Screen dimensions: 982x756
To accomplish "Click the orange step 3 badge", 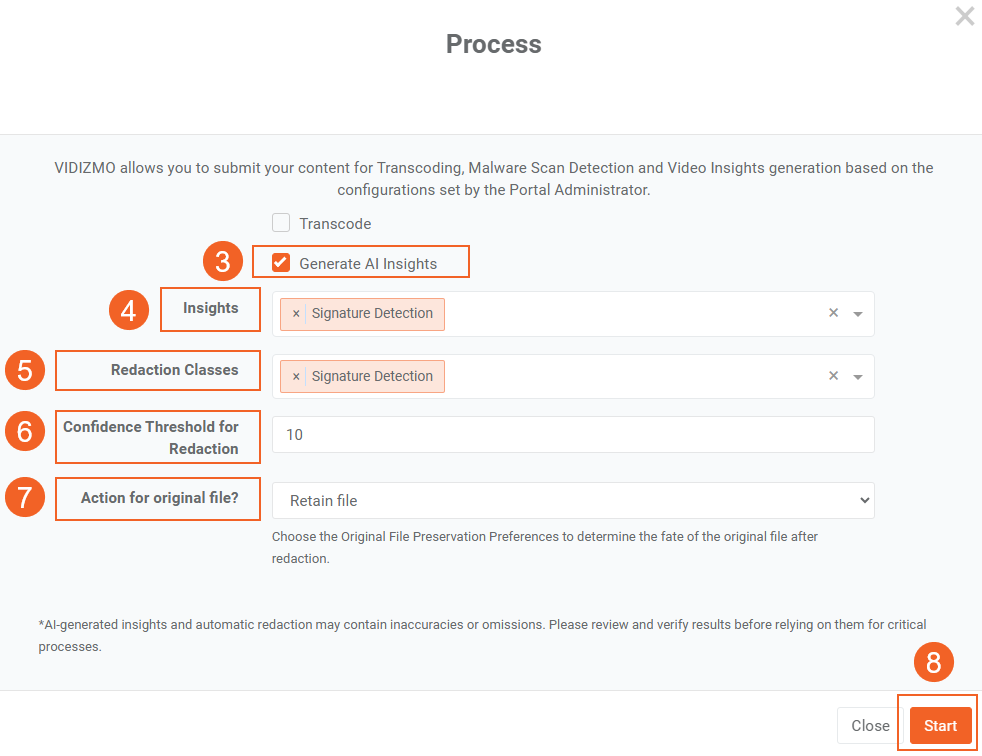I will (223, 262).
